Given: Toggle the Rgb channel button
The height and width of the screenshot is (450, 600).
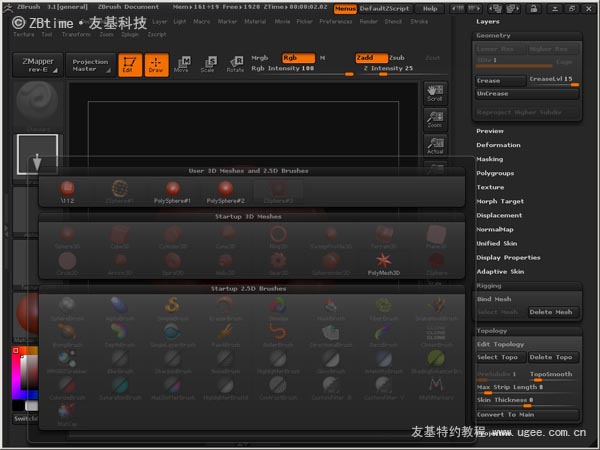Looking at the screenshot, I should (298, 58).
